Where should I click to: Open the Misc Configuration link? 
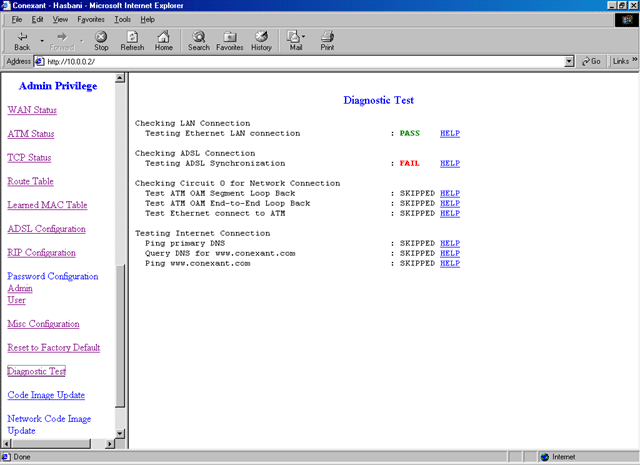pyautogui.click(x=43, y=324)
